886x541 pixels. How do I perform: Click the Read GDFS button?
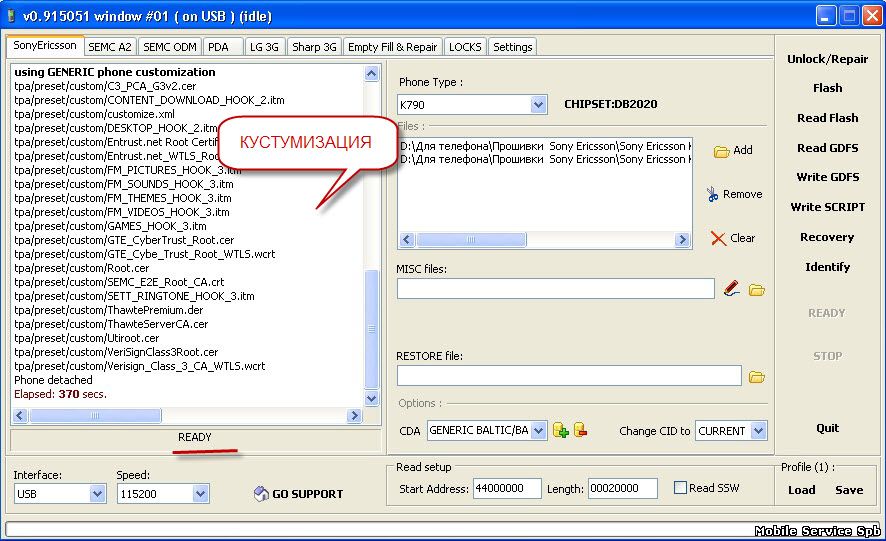[827, 148]
